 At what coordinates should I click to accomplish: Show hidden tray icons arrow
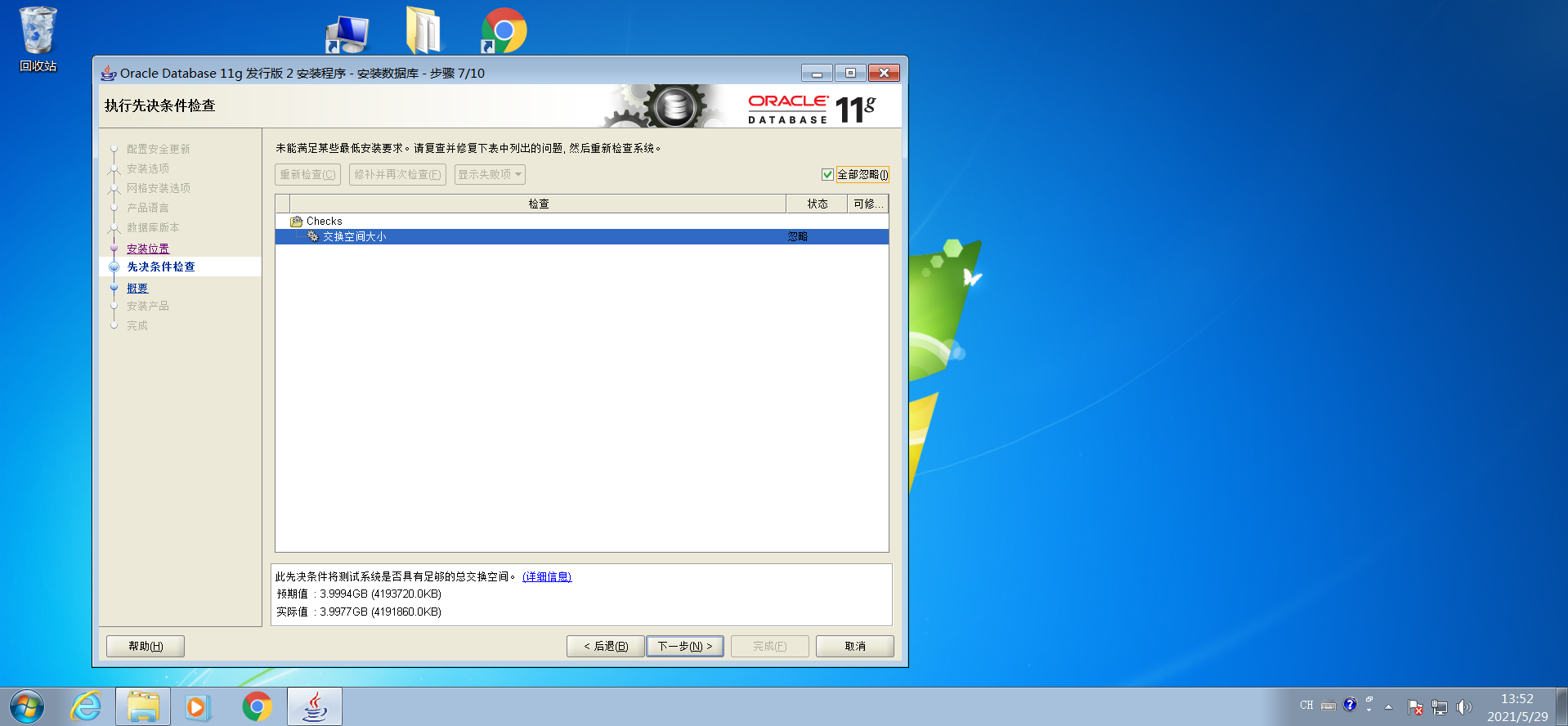click(x=1388, y=707)
